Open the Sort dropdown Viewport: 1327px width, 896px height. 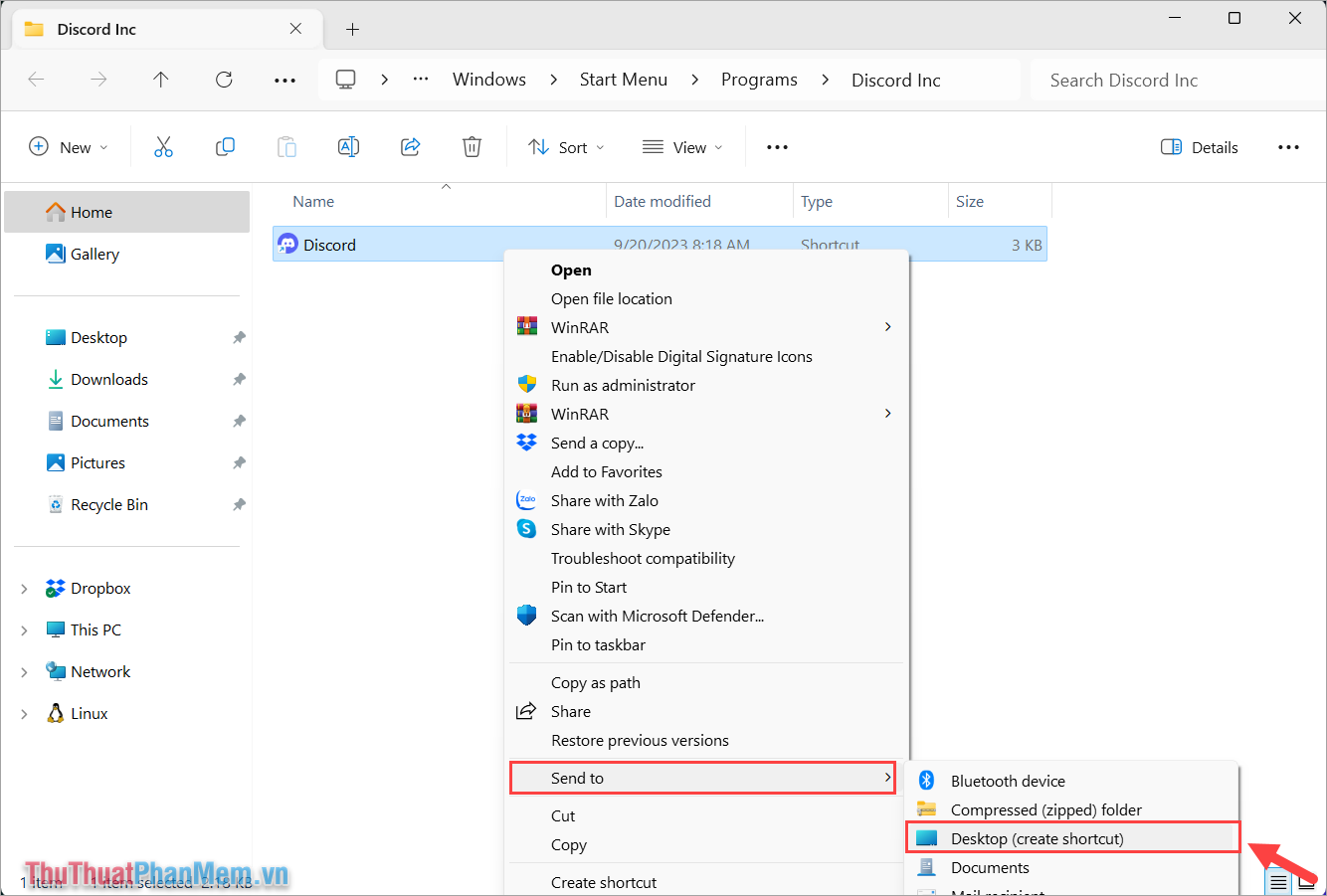point(565,146)
